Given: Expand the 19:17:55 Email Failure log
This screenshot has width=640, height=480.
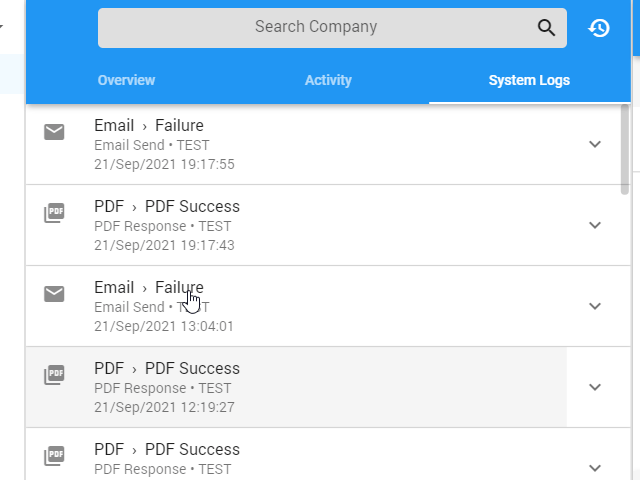Looking at the screenshot, I should click(x=595, y=144).
